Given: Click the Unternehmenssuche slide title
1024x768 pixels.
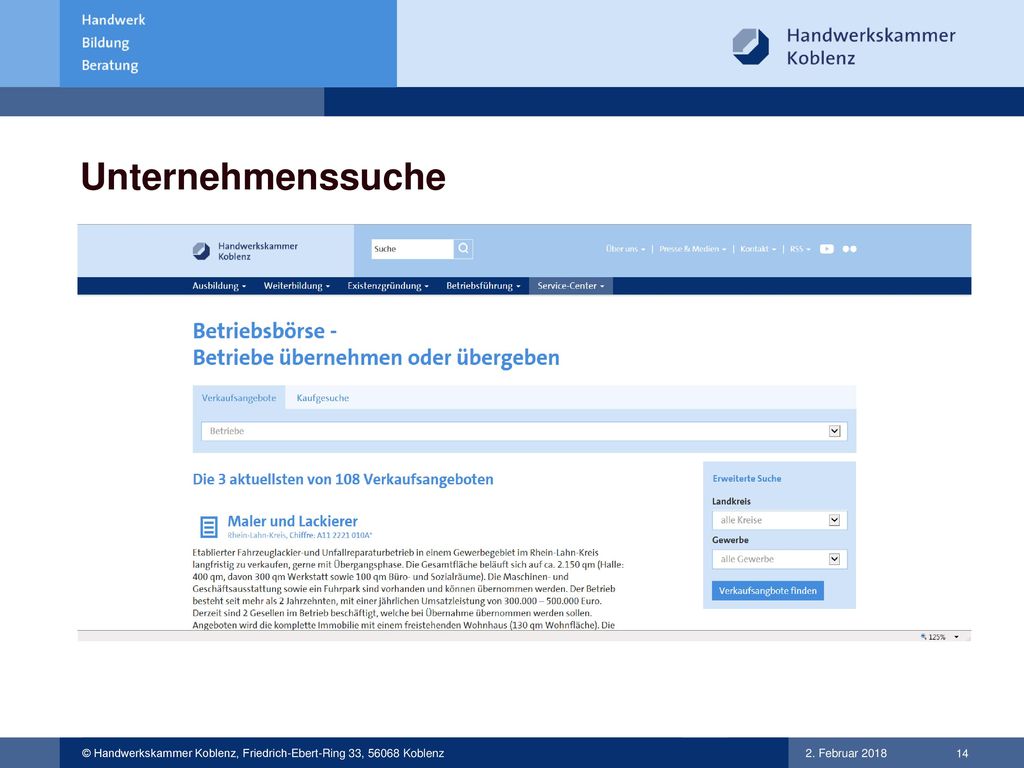Looking at the screenshot, I should coord(263,176).
